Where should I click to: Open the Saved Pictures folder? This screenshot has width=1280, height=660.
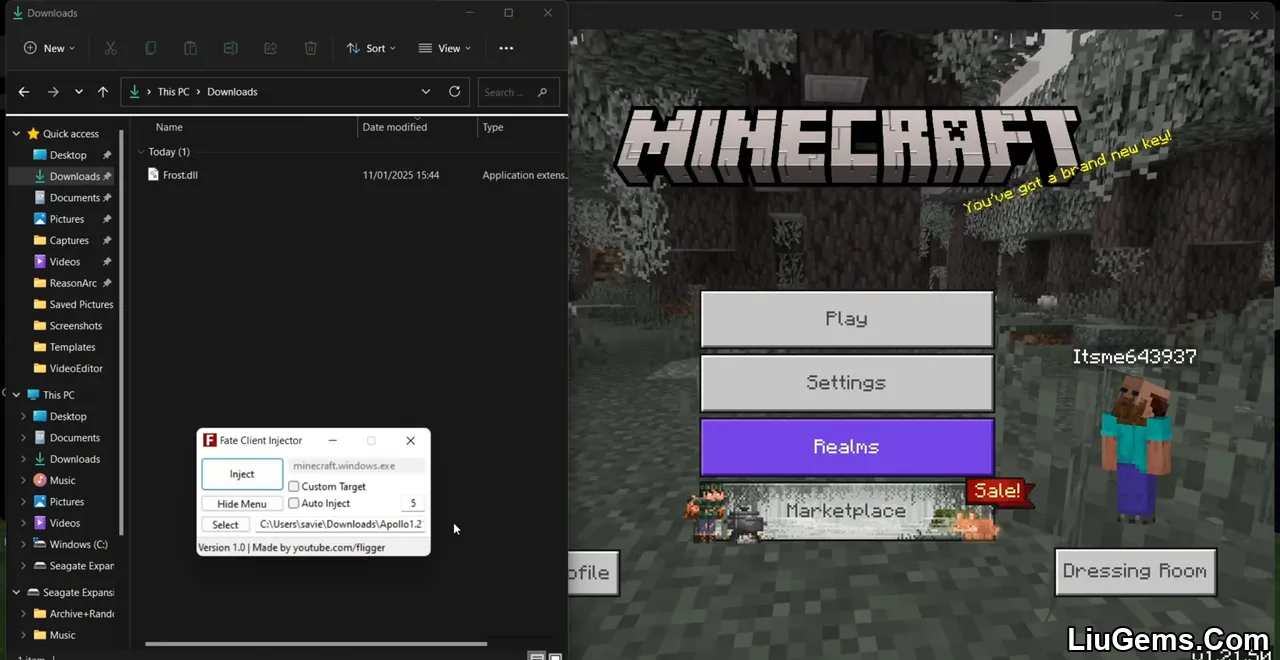[x=80, y=304]
